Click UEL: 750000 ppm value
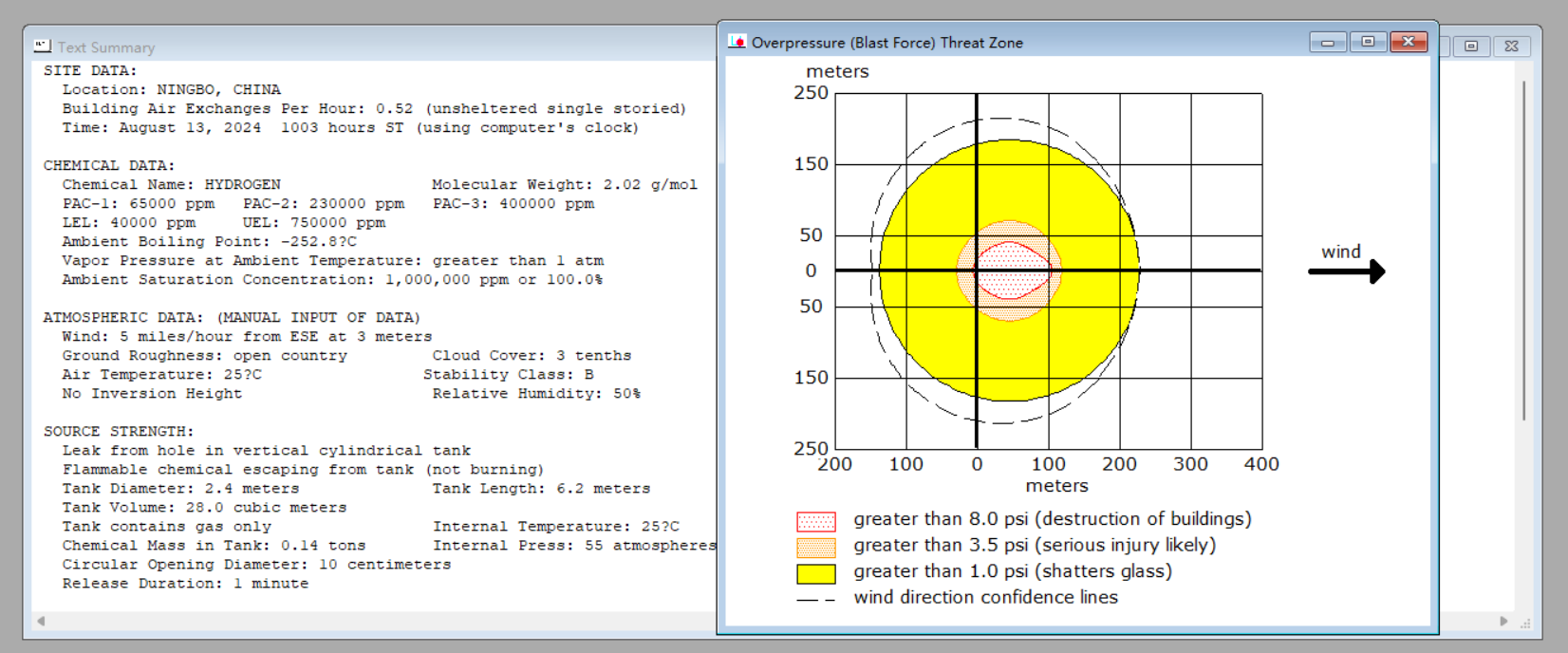Viewport: 1568px width, 653px height. (314, 223)
